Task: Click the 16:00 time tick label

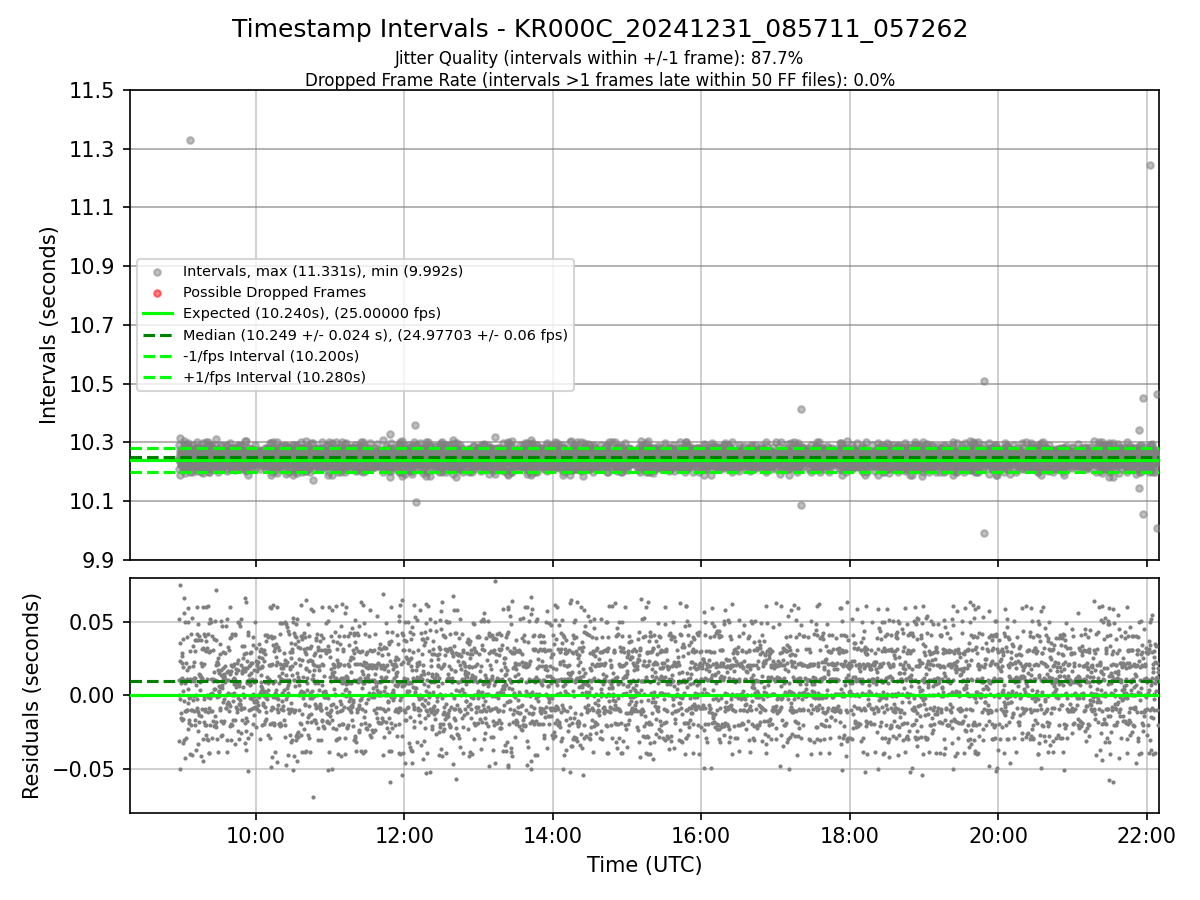Action: coord(700,835)
